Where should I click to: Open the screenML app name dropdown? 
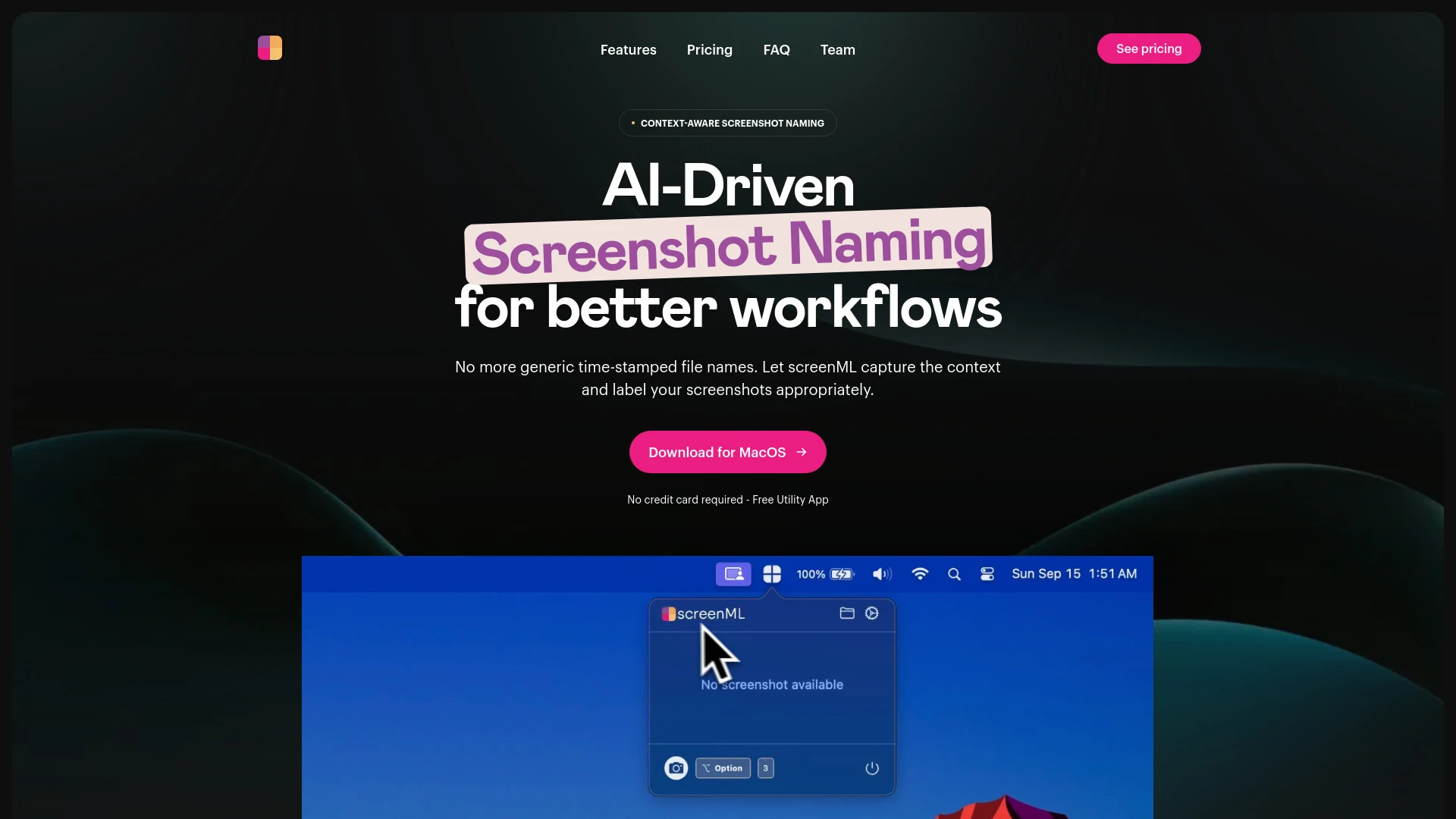702,614
